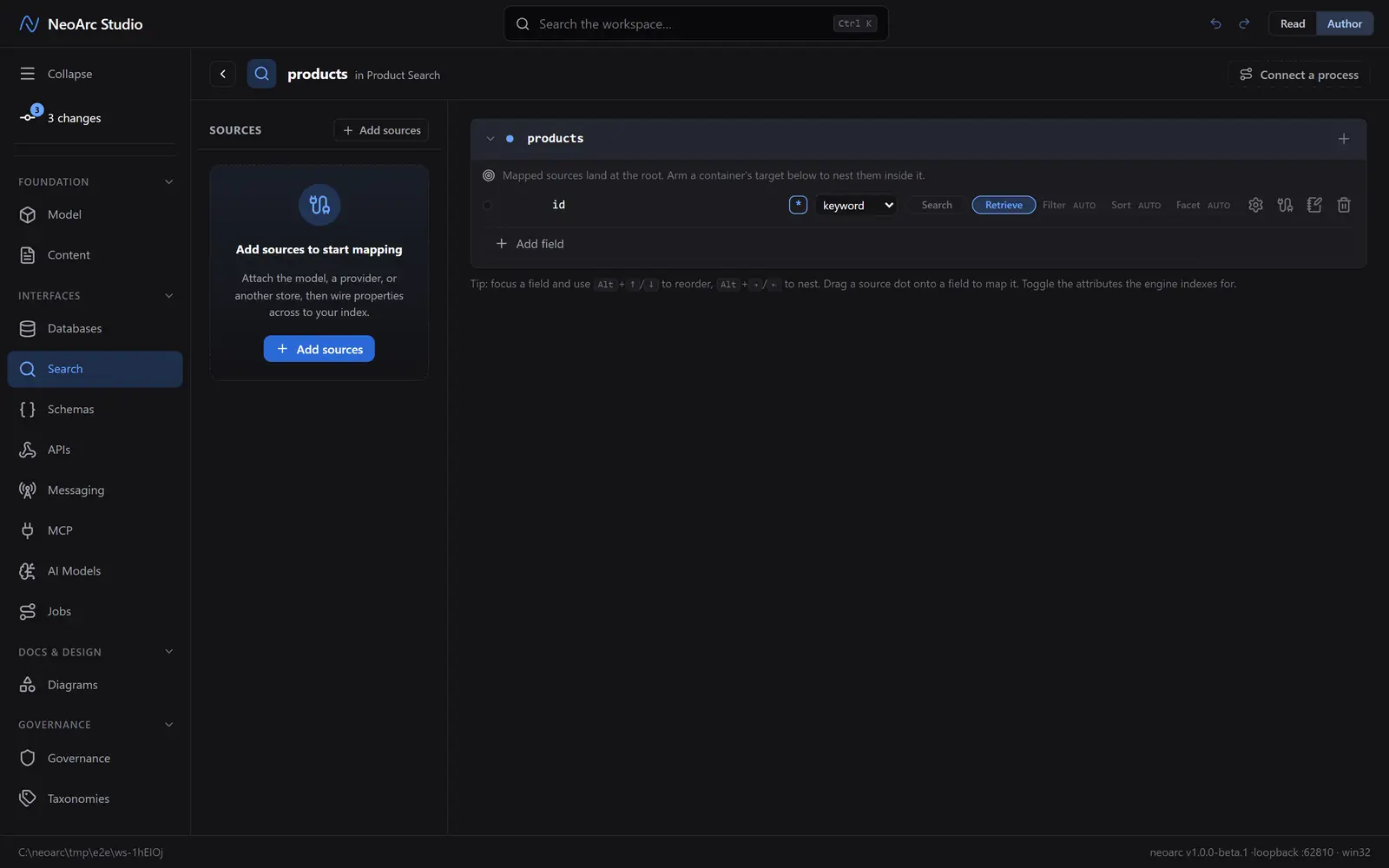Viewport: 1389px width, 868px height.
Task: Delete the id field with trash icon
Action: point(1344,205)
